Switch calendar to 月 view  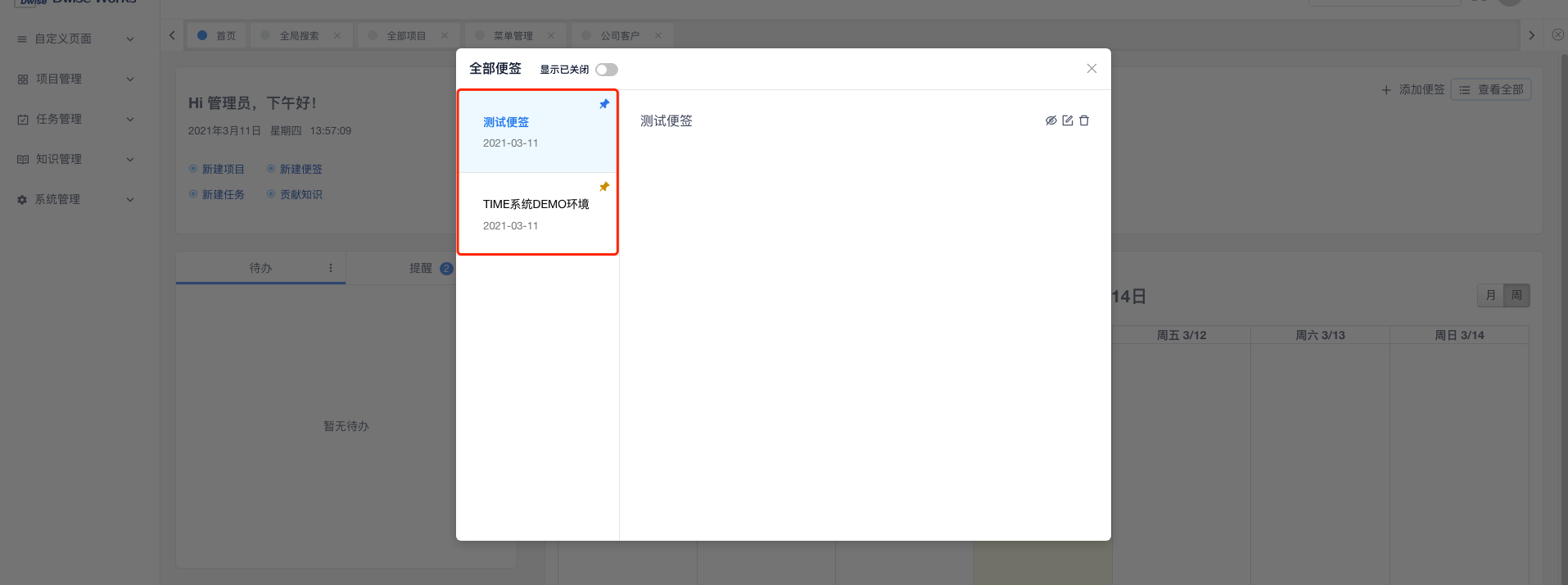point(1491,296)
